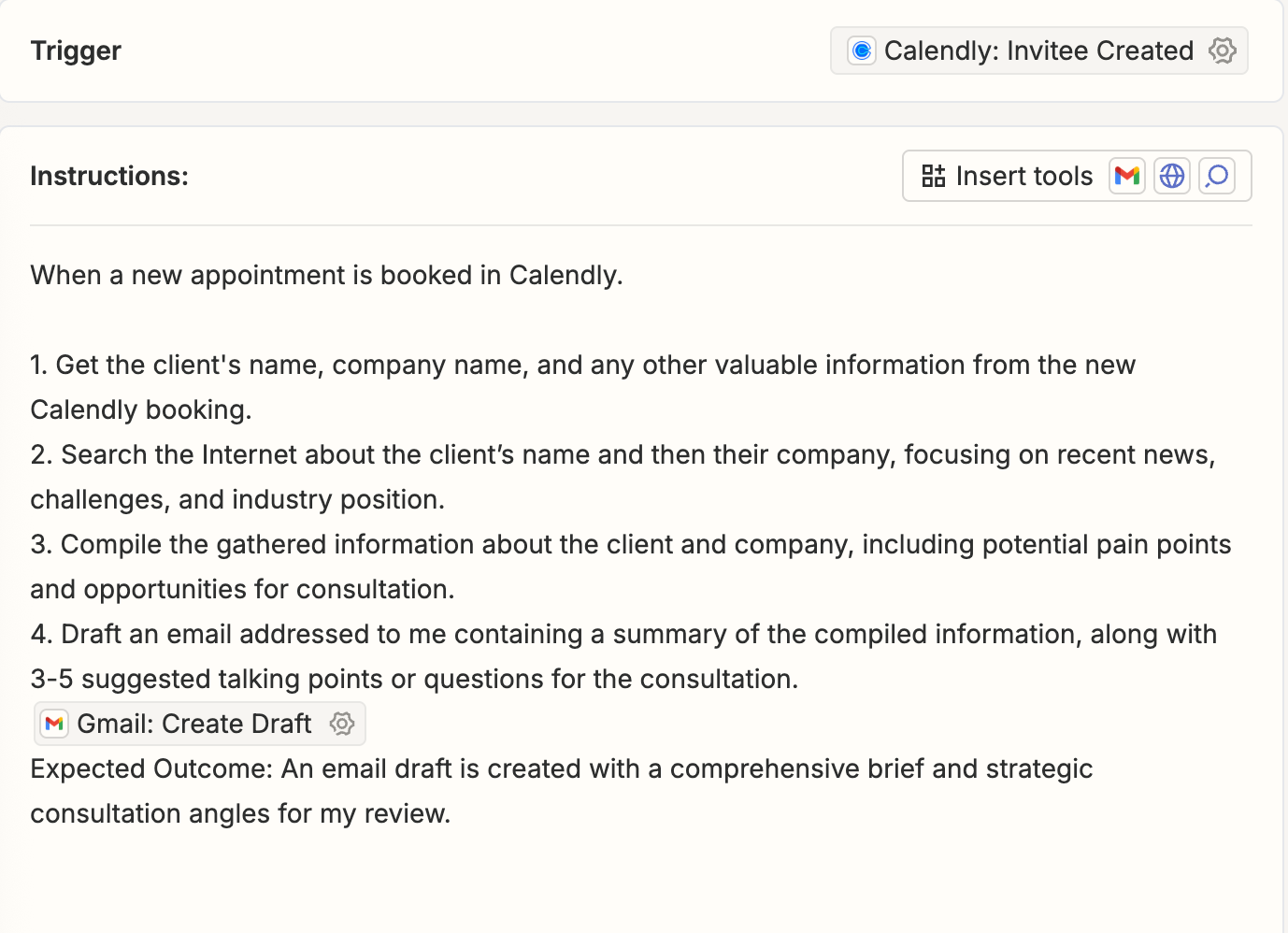The height and width of the screenshot is (933, 1288).
Task: Click the Calendly: Invitee Created trigger chip
Action: click(x=1038, y=50)
